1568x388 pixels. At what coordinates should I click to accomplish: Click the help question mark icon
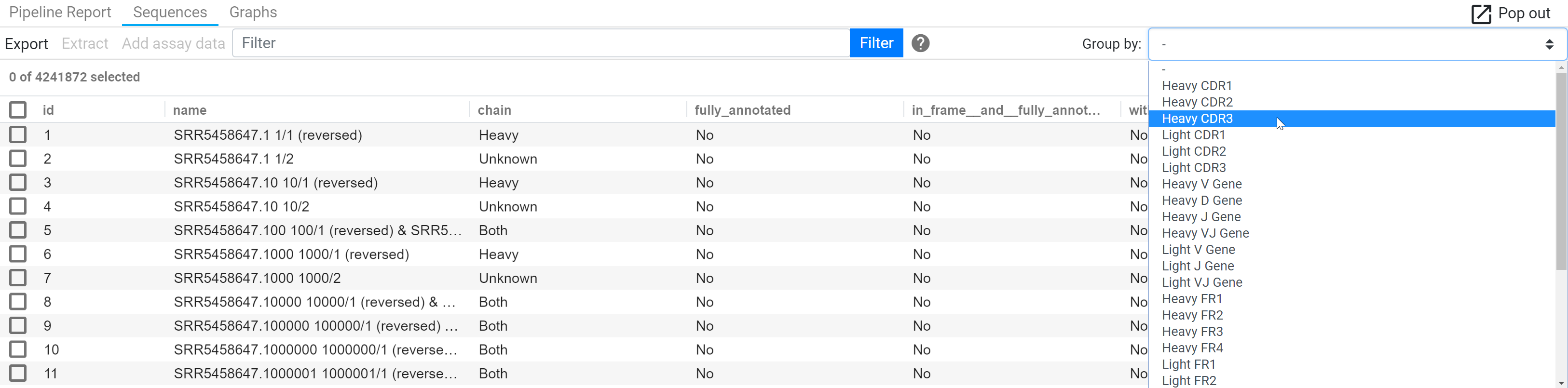pyautogui.click(x=920, y=43)
